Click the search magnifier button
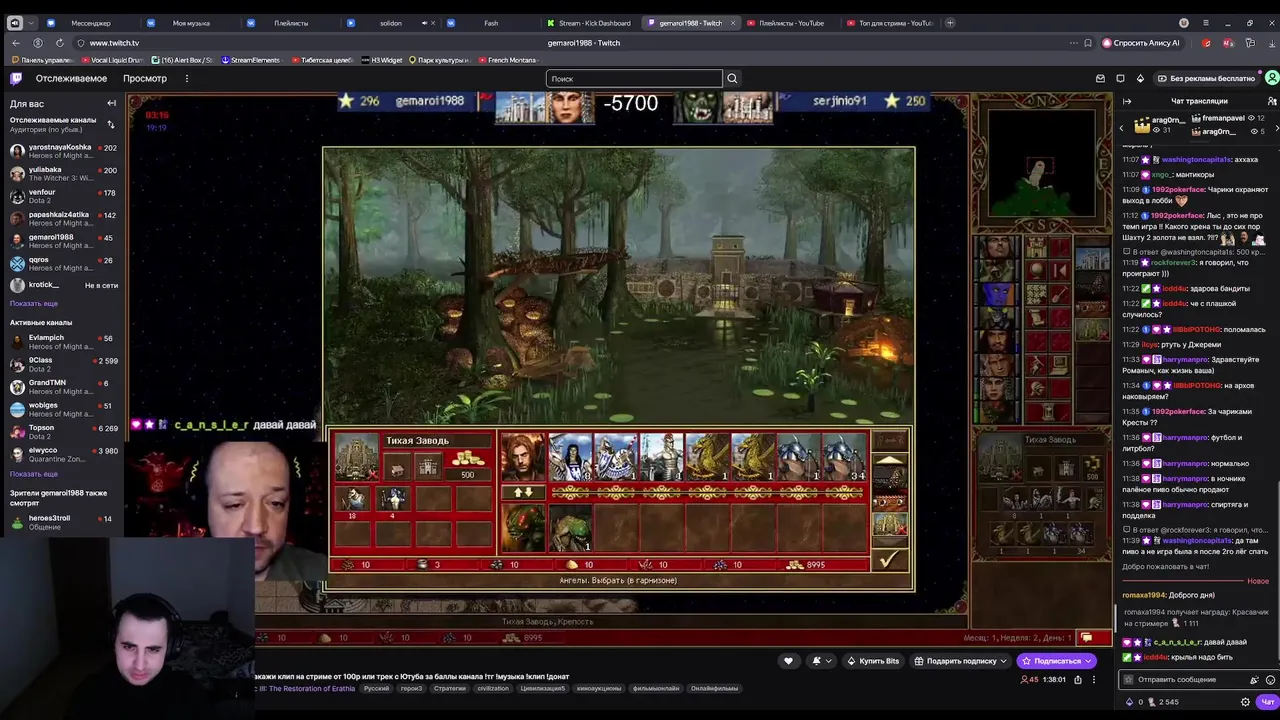 tap(732, 78)
